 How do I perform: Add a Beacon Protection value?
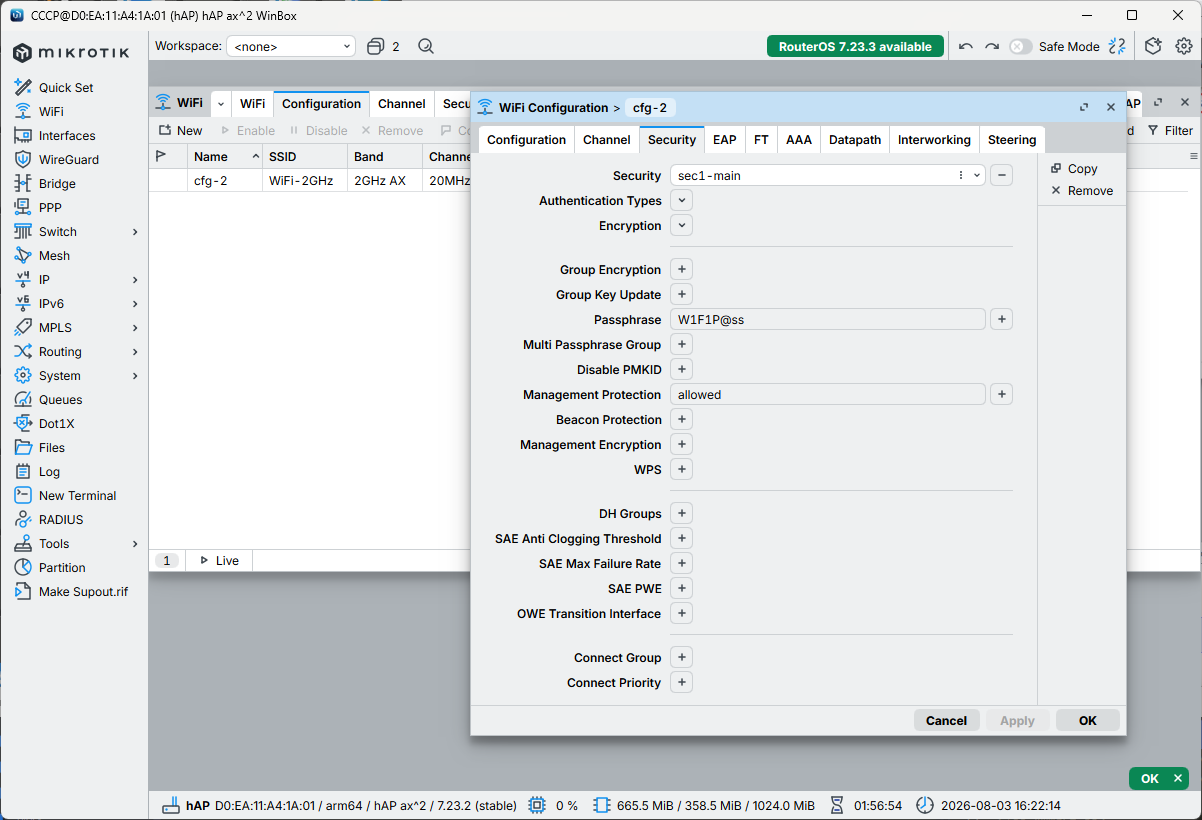681,420
